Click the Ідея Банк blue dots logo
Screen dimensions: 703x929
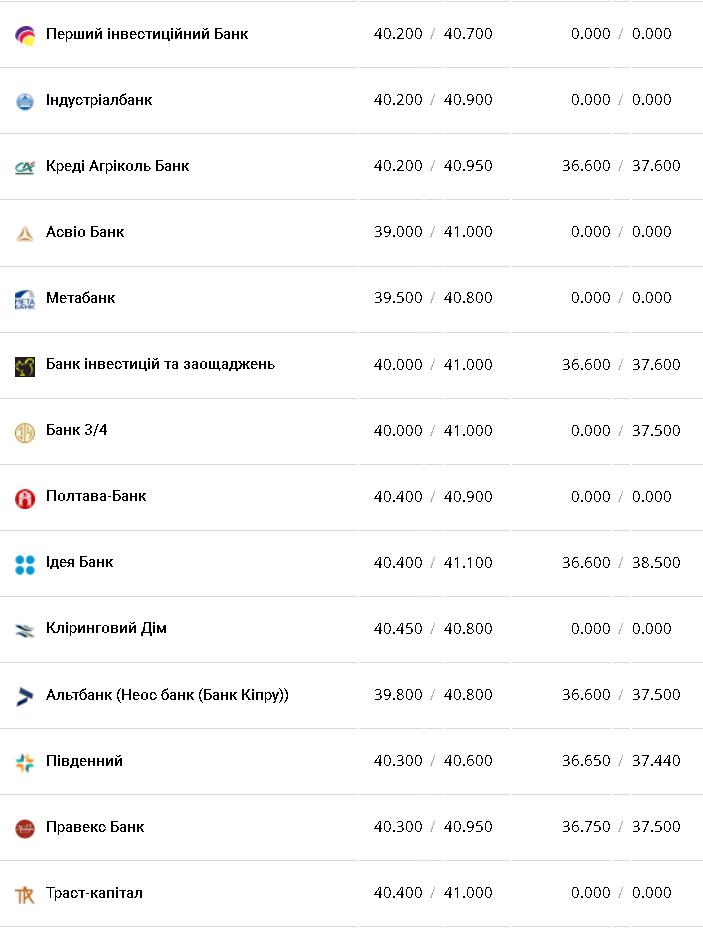25,564
